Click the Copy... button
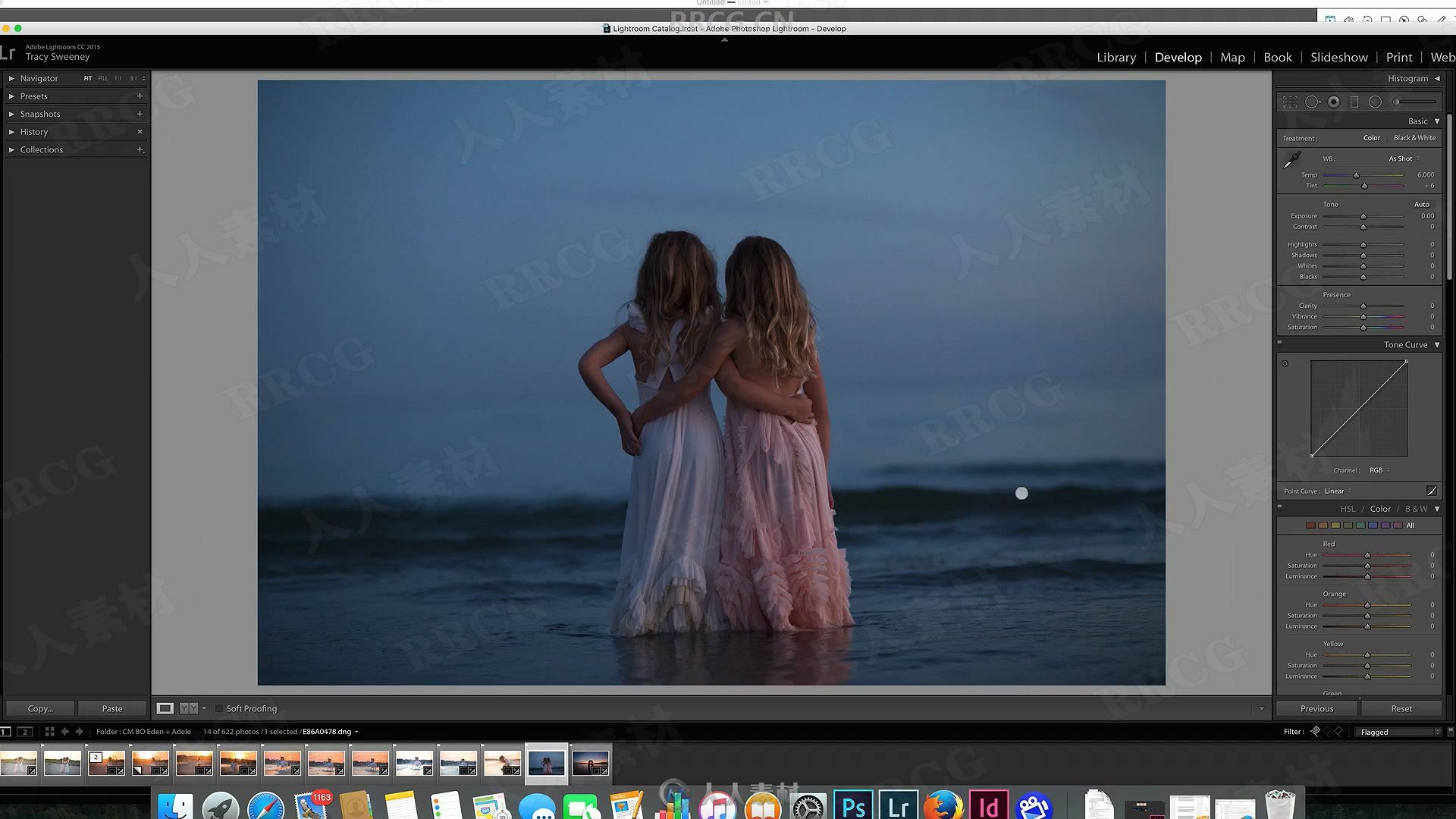Viewport: 1456px width, 819px height. click(40, 708)
